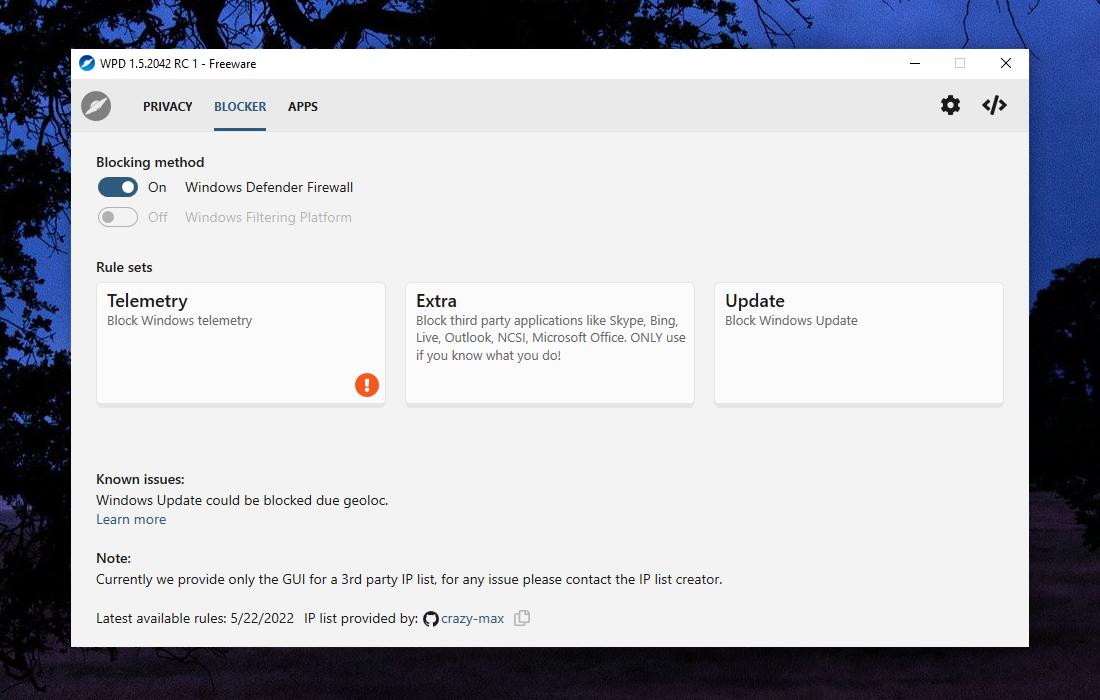Activate the Extra rule set card
Viewport: 1100px width, 700px height.
[549, 343]
